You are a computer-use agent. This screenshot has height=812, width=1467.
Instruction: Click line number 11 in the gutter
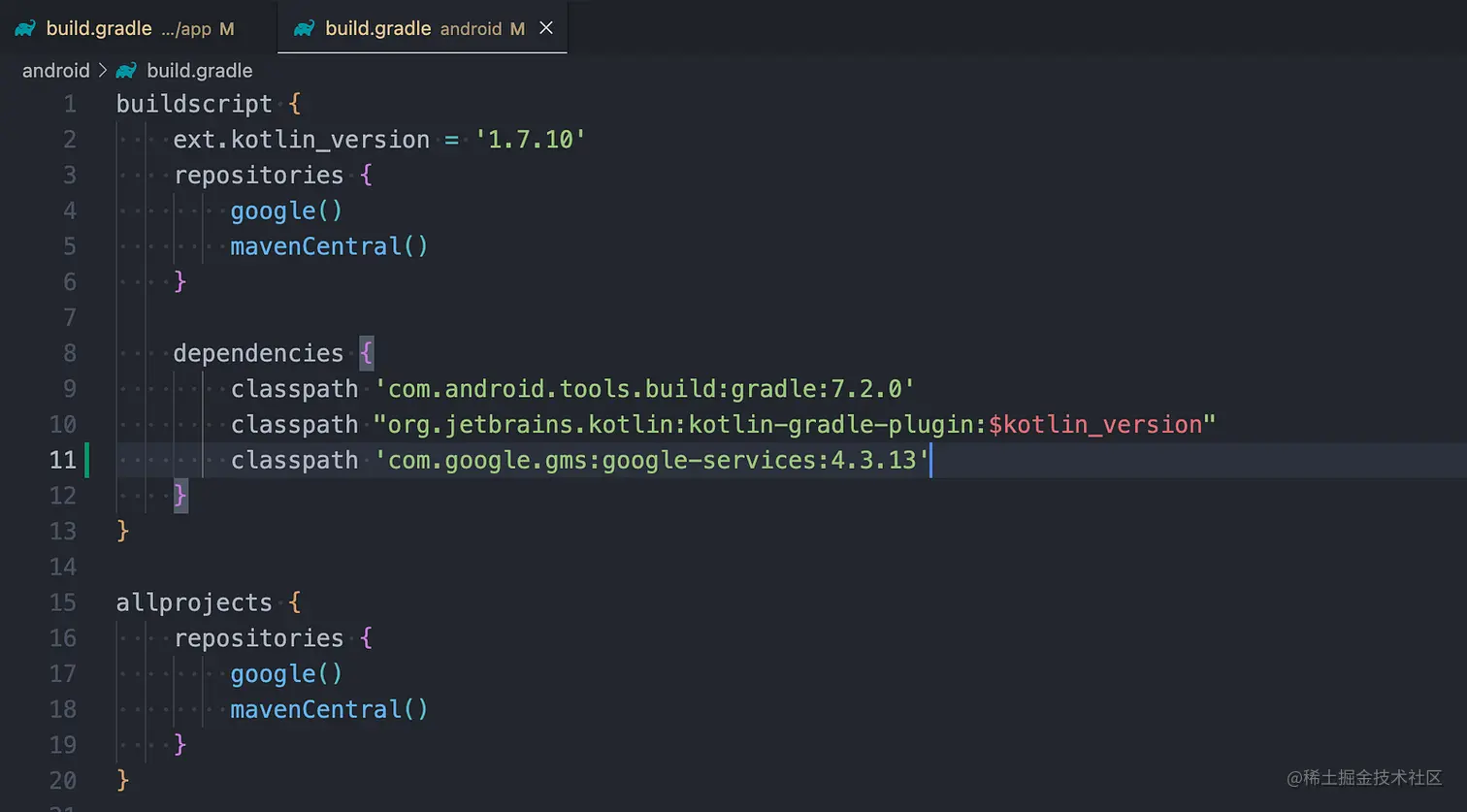[63, 460]
